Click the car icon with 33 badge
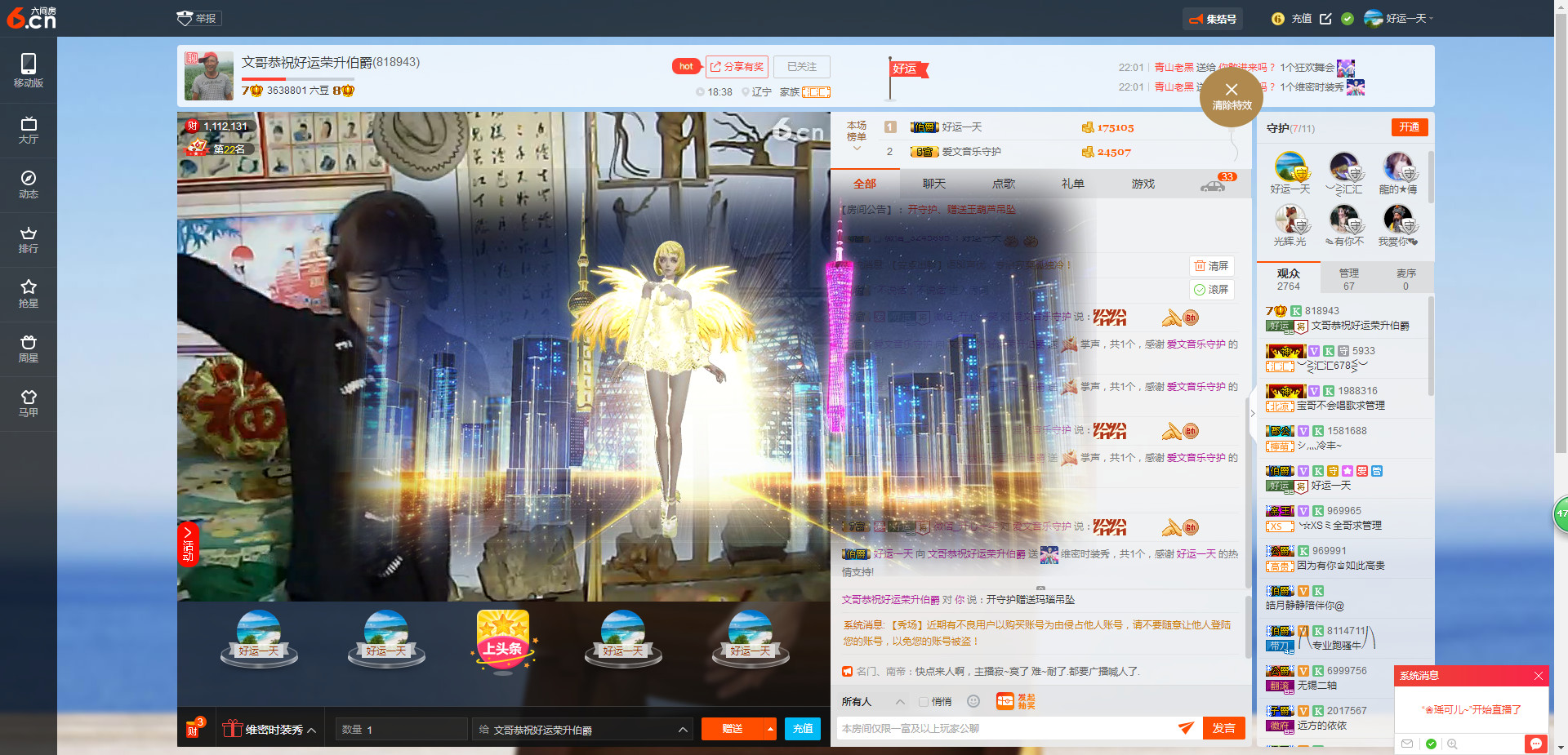 tap(1217, 184)
